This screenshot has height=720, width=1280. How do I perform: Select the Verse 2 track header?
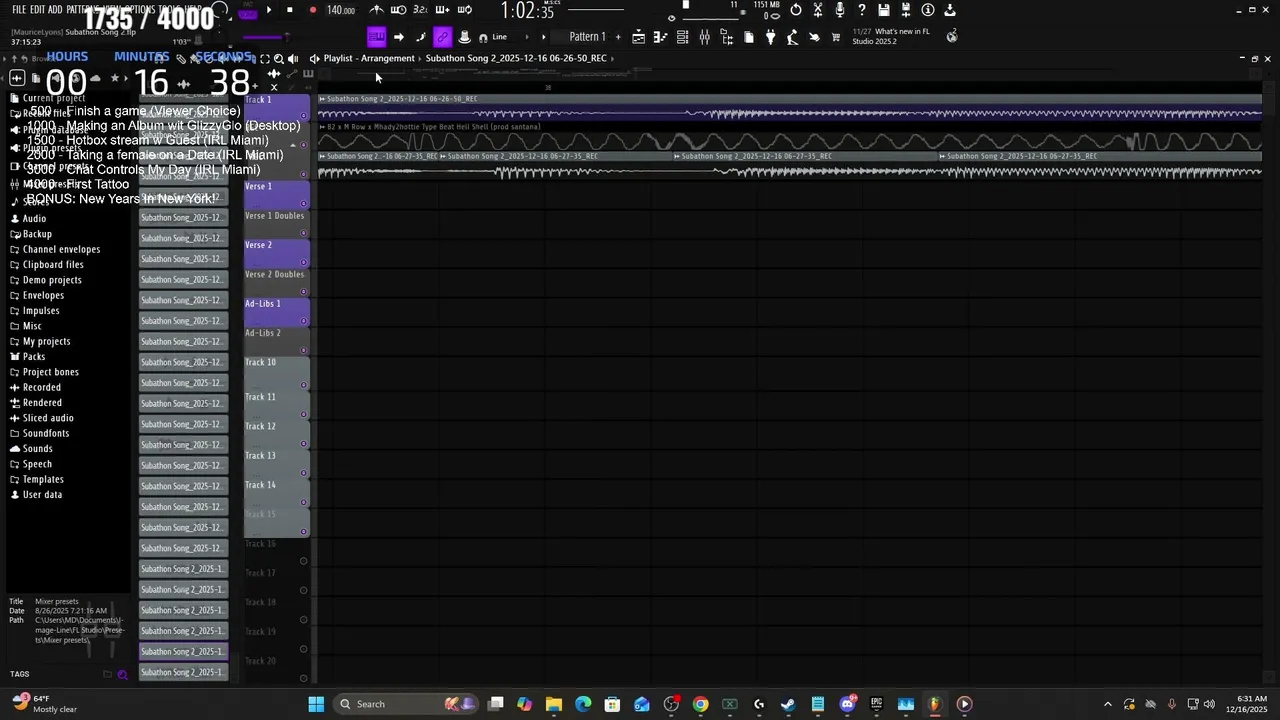tap(276, 253)
